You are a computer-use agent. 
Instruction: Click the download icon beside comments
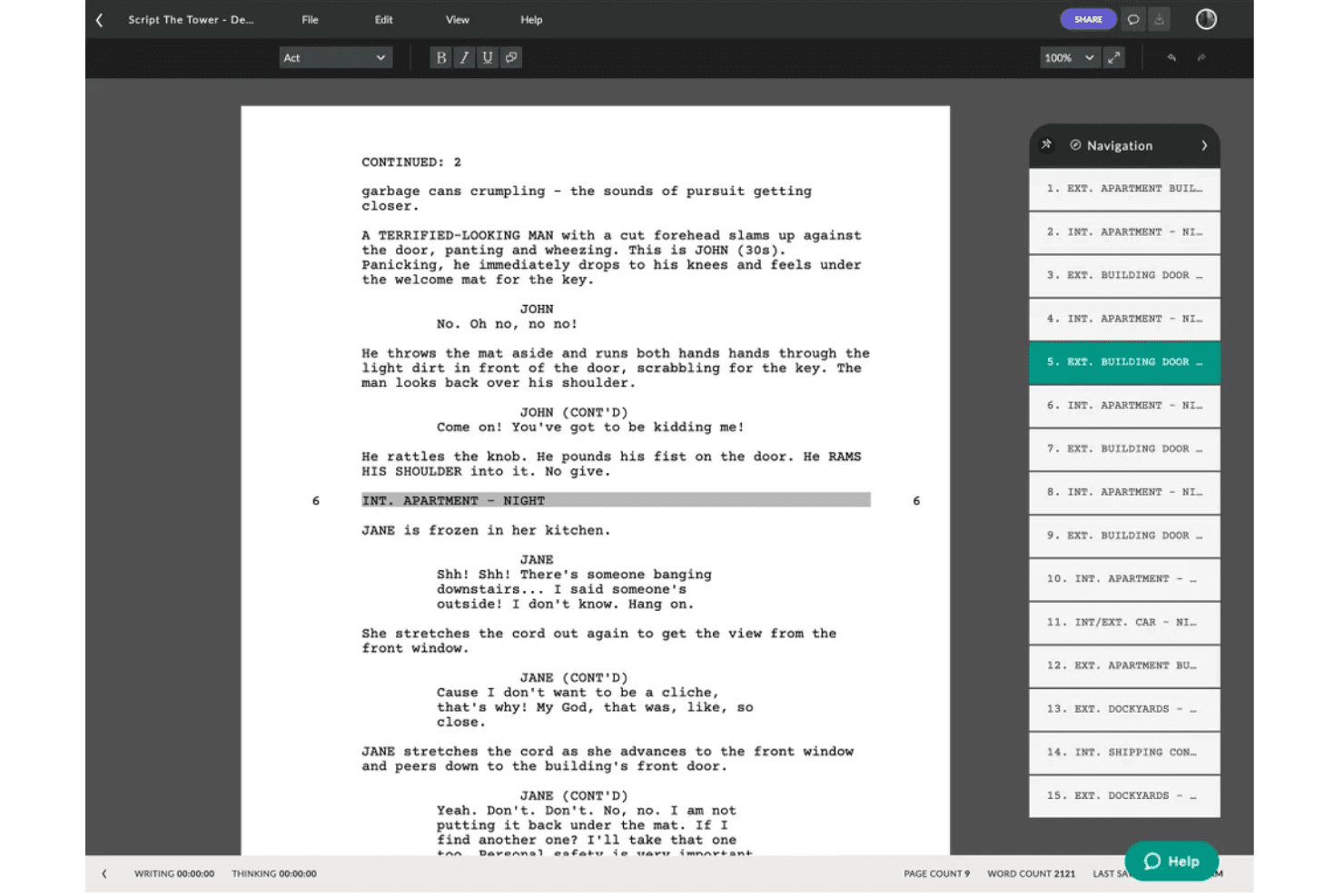click(x=1160, y=19)
